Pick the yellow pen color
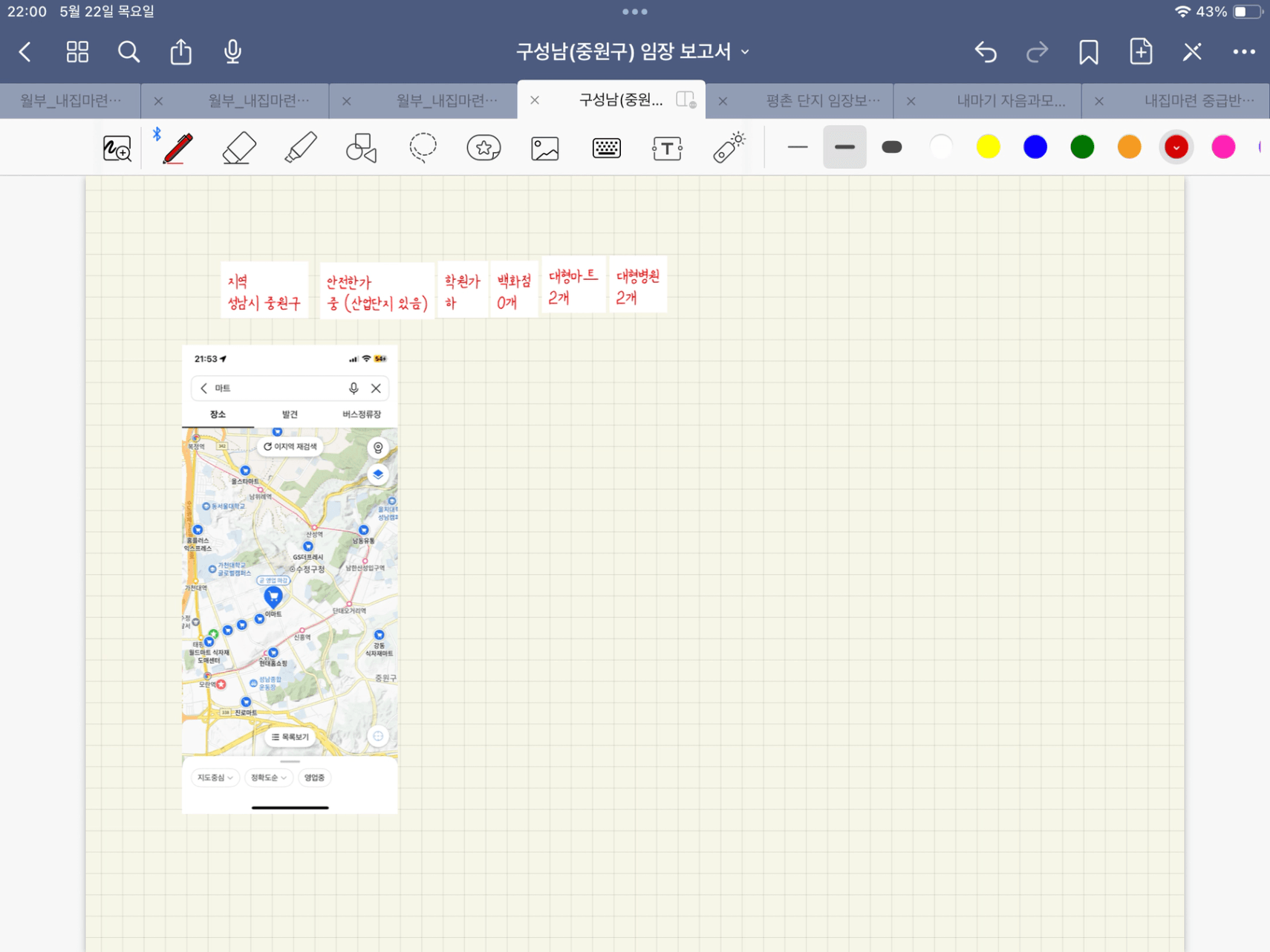Image resolution: width=1270 pixels, height=952 pixels. (988, 147)
